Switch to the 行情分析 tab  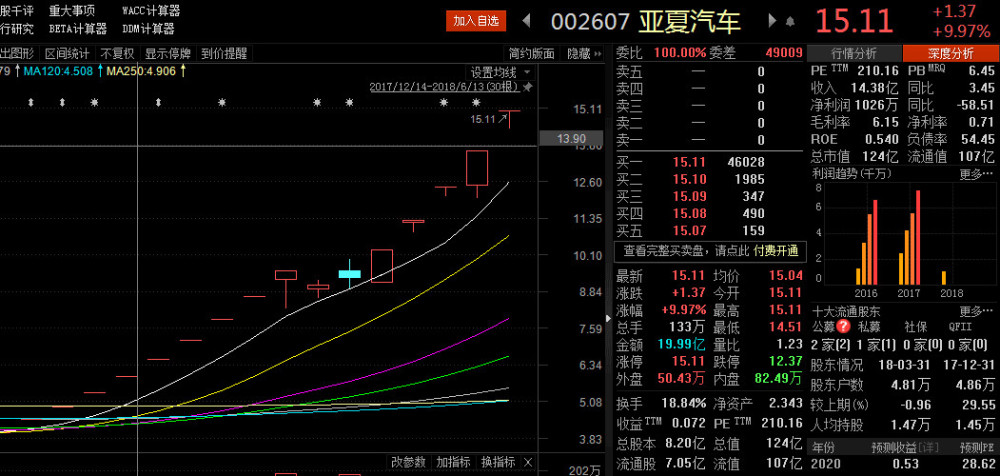[x=854, y=54]
